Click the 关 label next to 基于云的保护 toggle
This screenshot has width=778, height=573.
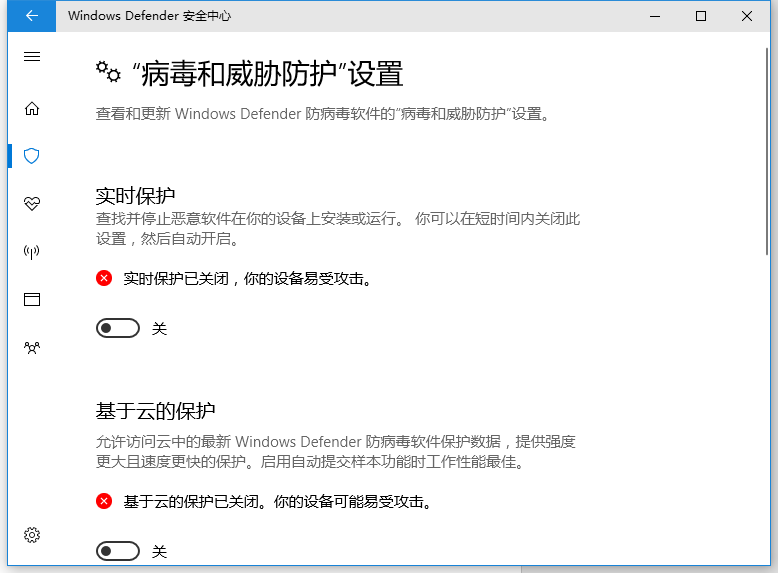(x=159, y=552)
